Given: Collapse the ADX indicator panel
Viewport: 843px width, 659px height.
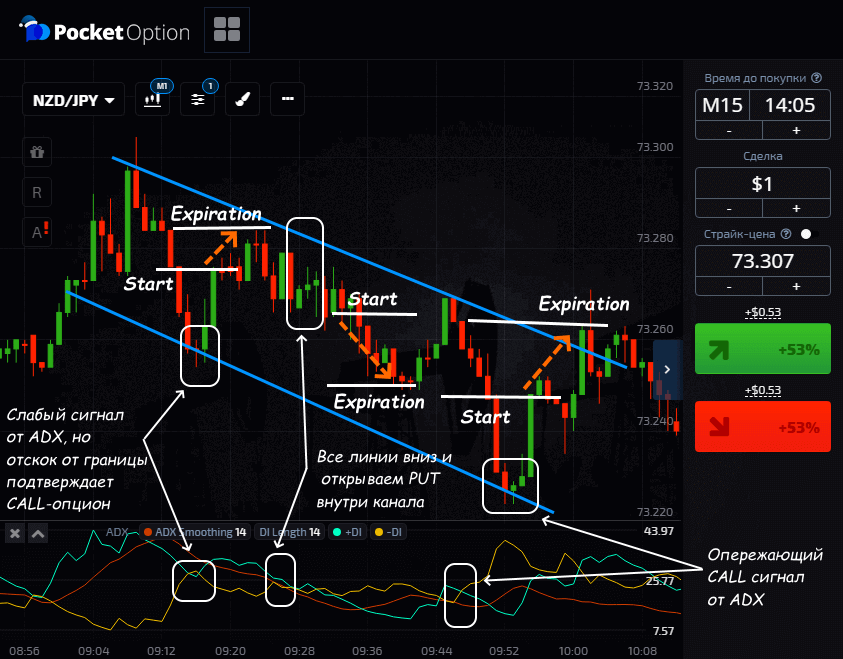Looking at the screenshot, I should click(38, 533).
